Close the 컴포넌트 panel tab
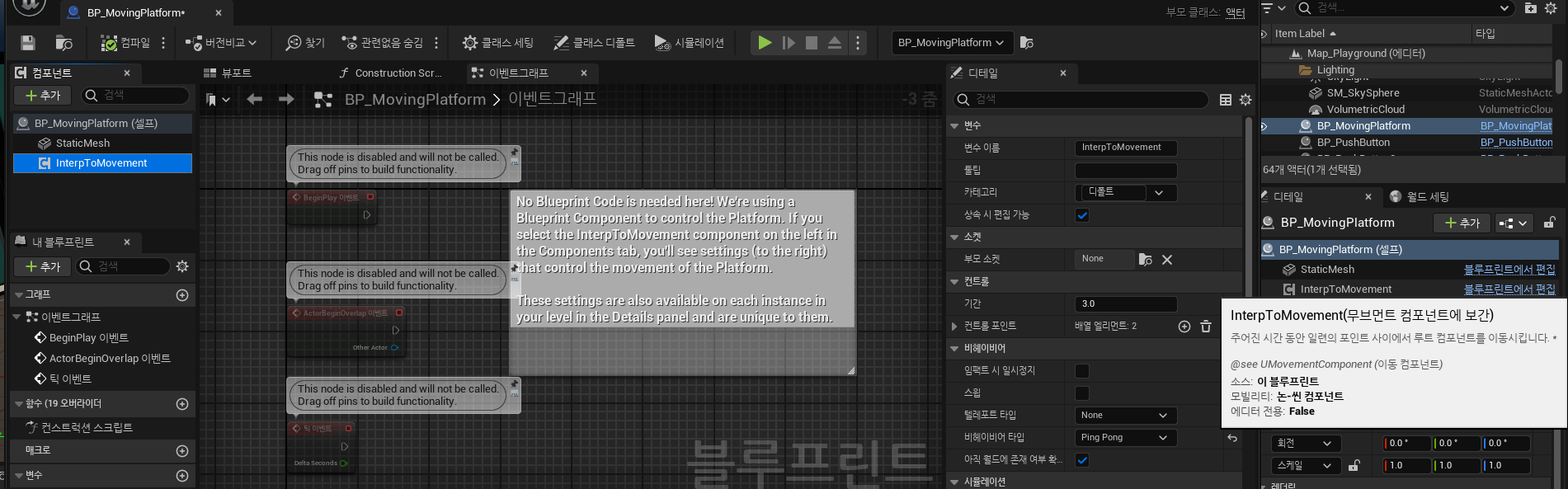Image resolution: width=1568 pixels, height=489 pixels. [x=127, y=73]
